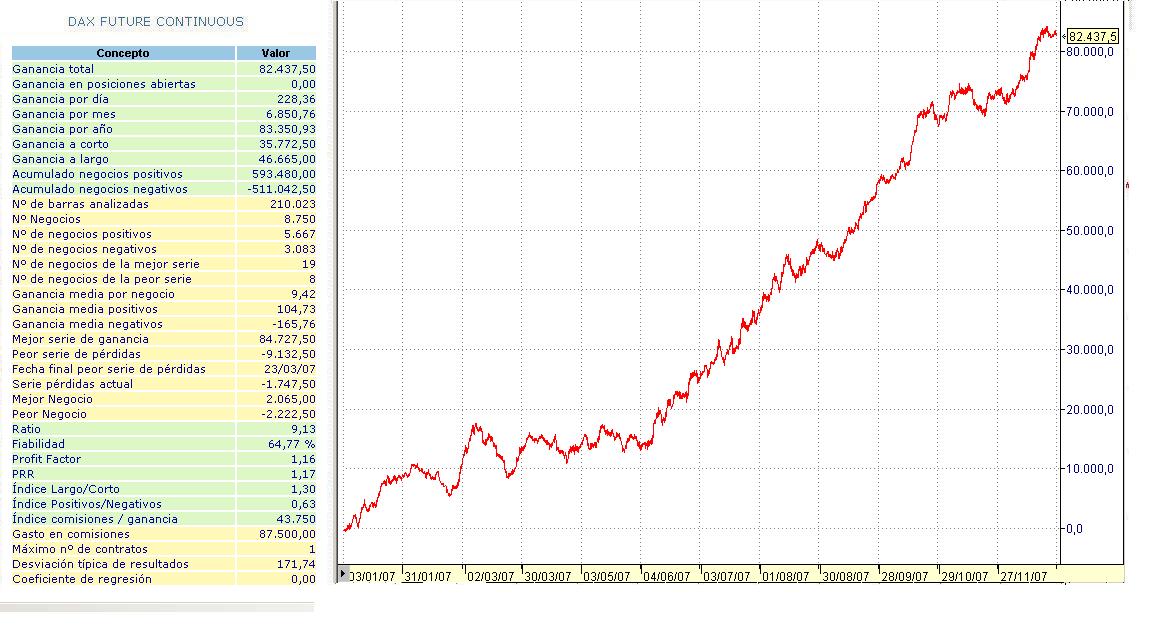Image resolution: width=1150 pixels, height=625 pixels.
Task: Click Mejor serie de ganancia label
Action: [x=80, y=339]
